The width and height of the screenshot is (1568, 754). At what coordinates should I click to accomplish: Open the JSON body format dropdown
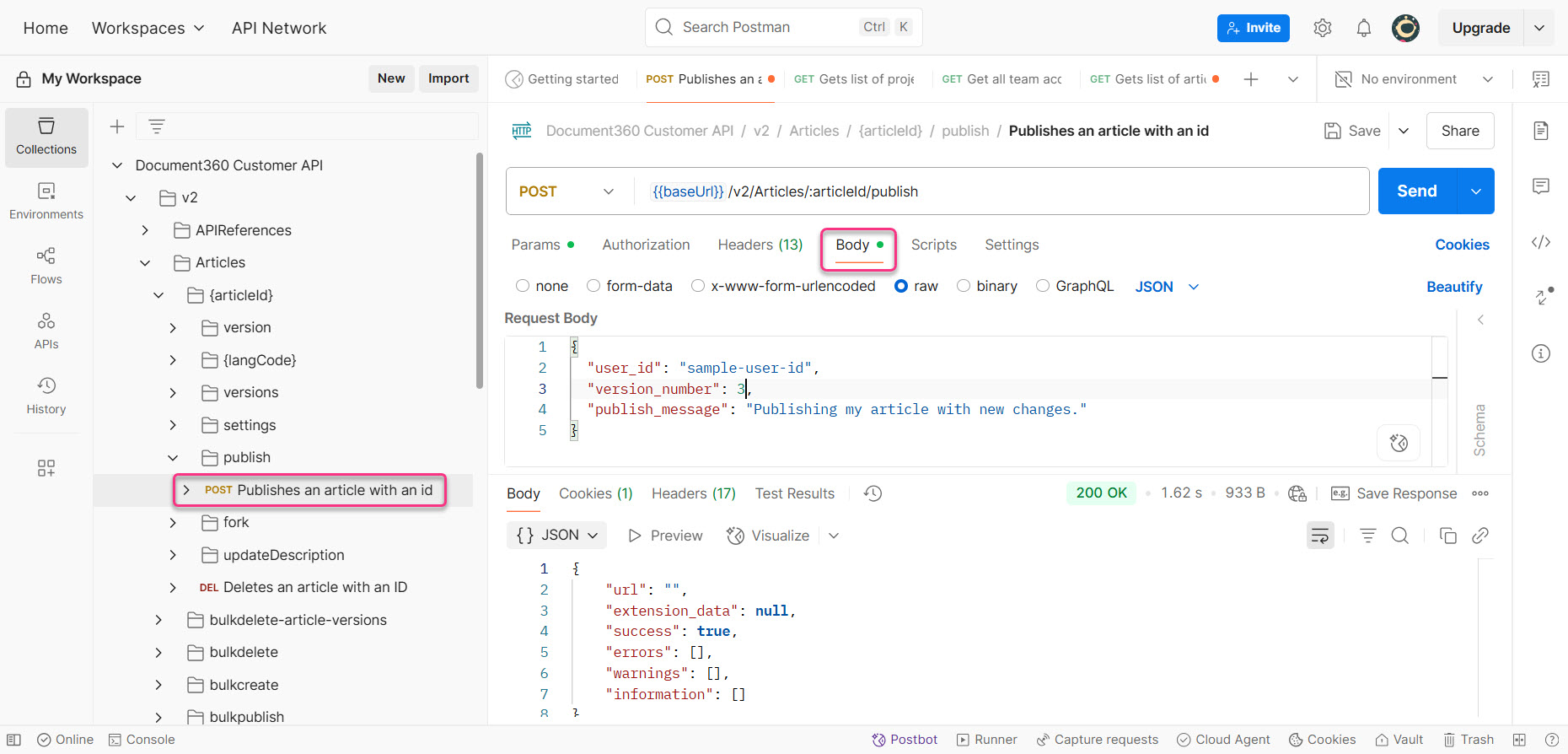click(1167, 287)
